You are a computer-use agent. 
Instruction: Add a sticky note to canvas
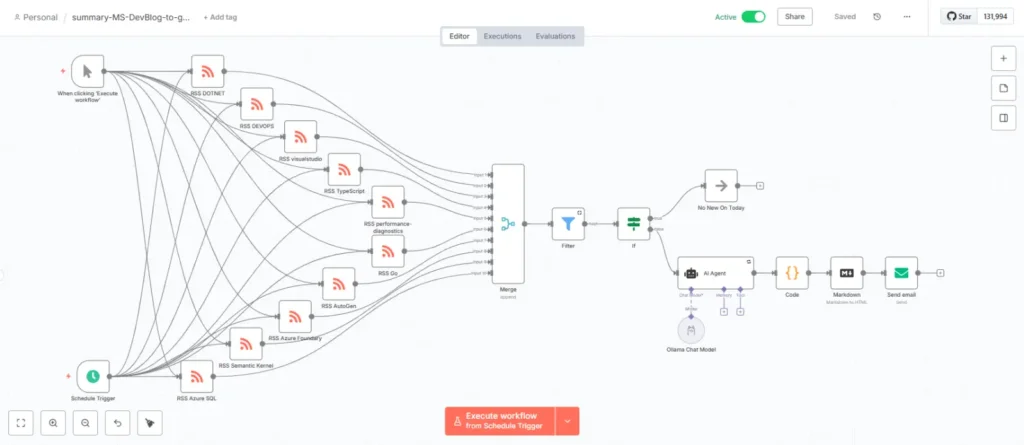click(1003, 88)
